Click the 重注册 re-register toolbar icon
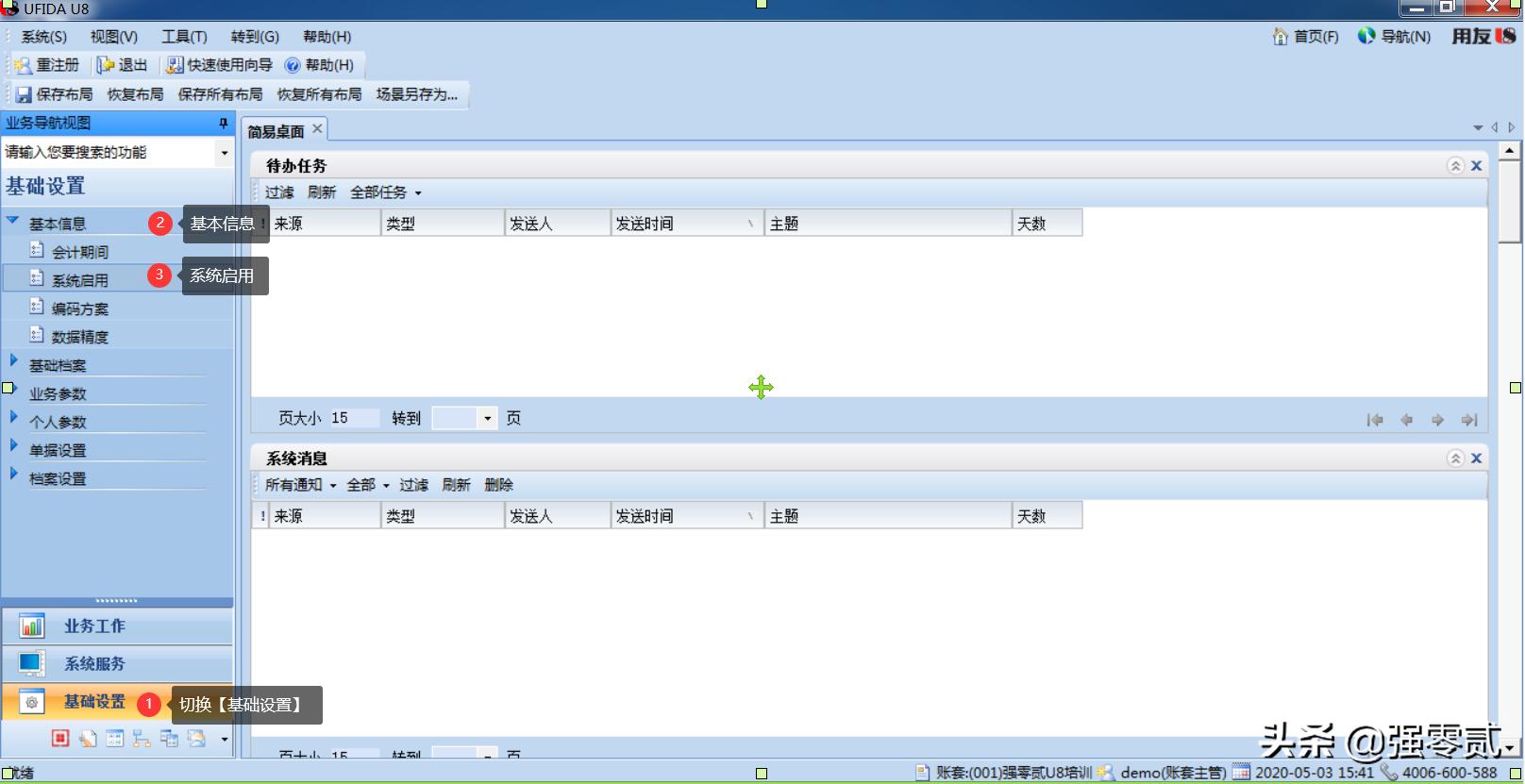 pos(23,65)
